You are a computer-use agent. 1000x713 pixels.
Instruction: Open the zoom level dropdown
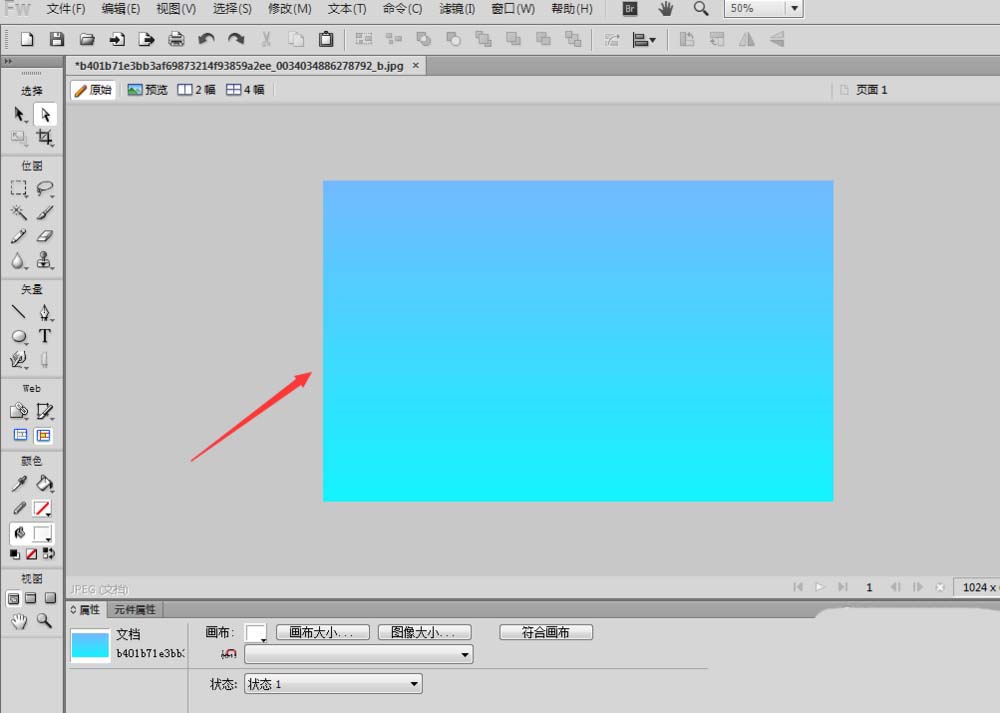794,8
